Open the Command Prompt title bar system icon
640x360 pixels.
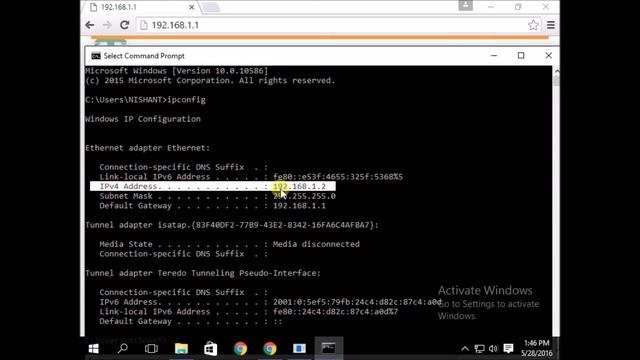[x=96, y=56]
